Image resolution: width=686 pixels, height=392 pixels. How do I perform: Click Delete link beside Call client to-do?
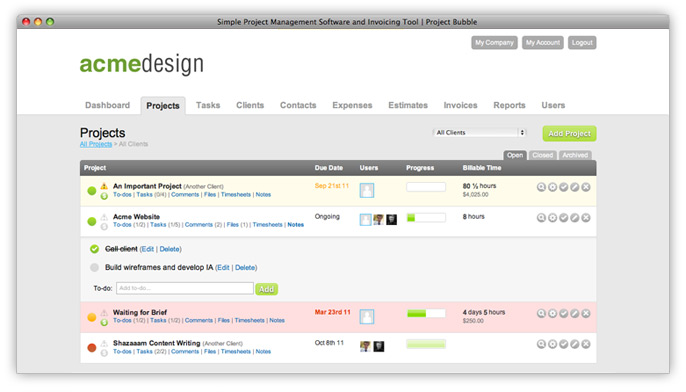click(170, 249)
